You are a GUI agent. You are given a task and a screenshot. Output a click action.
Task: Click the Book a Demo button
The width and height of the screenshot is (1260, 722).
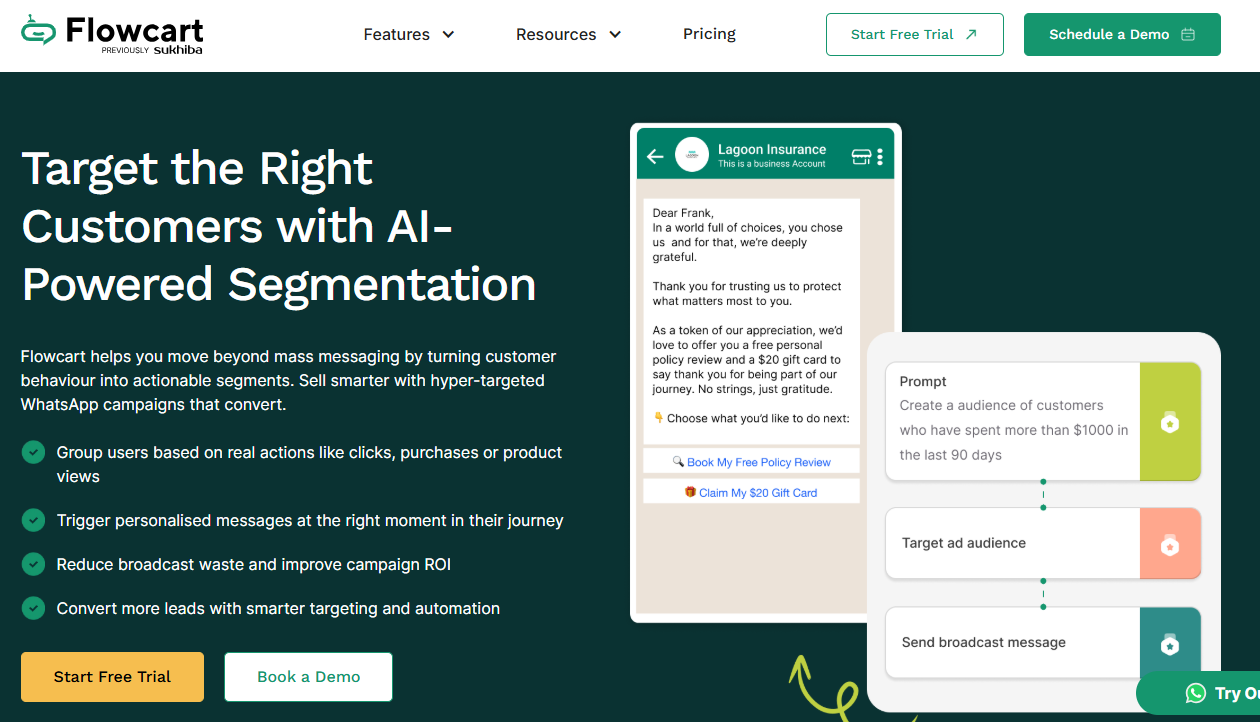308,677
